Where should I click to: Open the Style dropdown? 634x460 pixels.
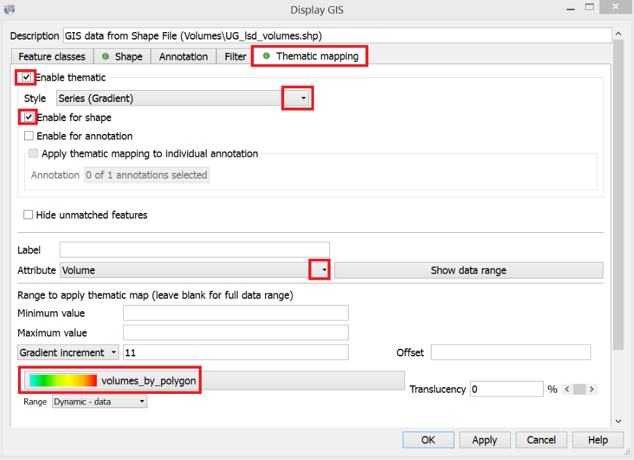pos(298,98)
